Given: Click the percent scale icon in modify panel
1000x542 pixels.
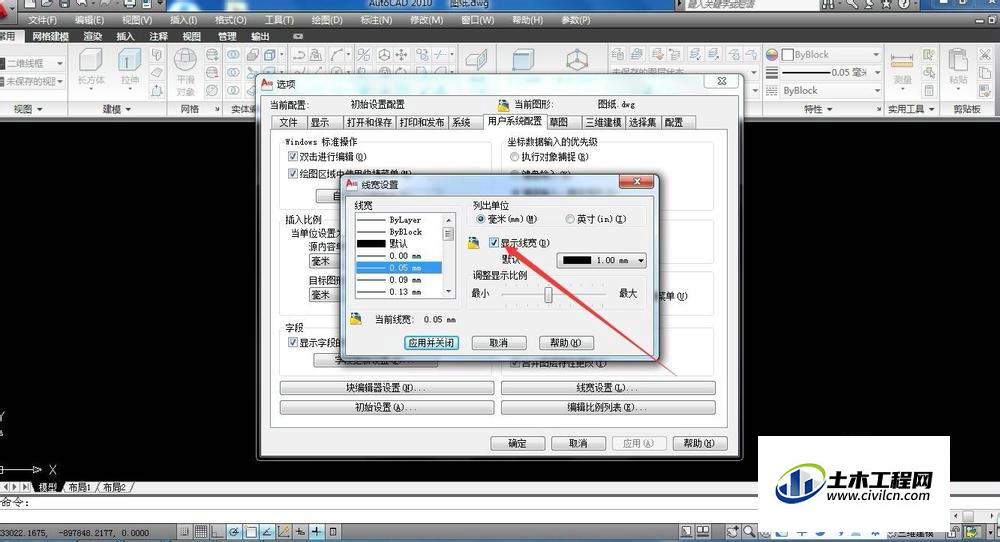Looking at the screenshot, I should click(364, 55).
